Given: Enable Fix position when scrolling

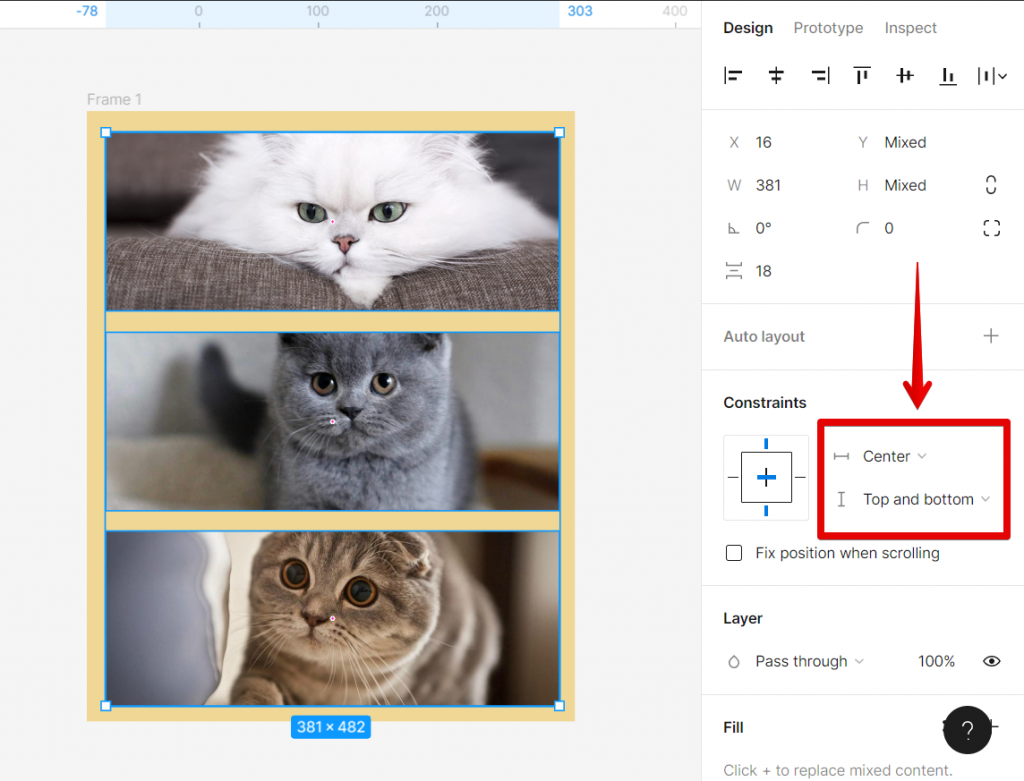Looking at the screenshot, I should pos(734,552).
